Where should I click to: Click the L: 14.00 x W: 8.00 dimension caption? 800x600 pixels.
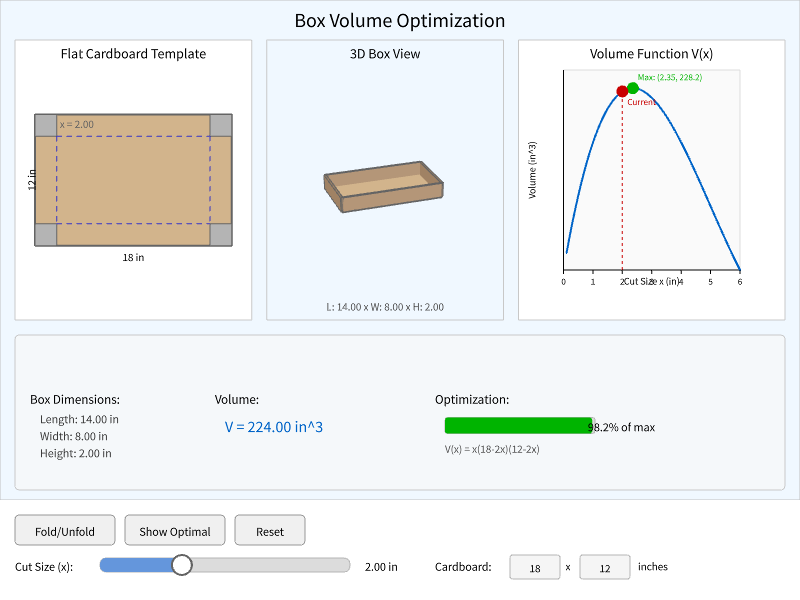pyautogui.click(x=384, y=307)
